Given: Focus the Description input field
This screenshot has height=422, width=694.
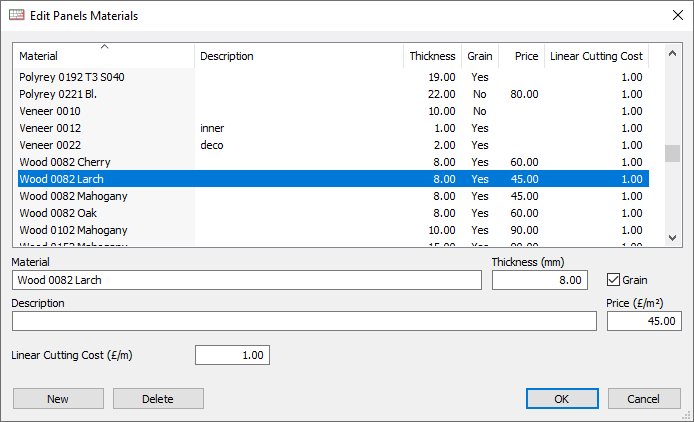Looking at the screenshot, I should click(304, 321).
